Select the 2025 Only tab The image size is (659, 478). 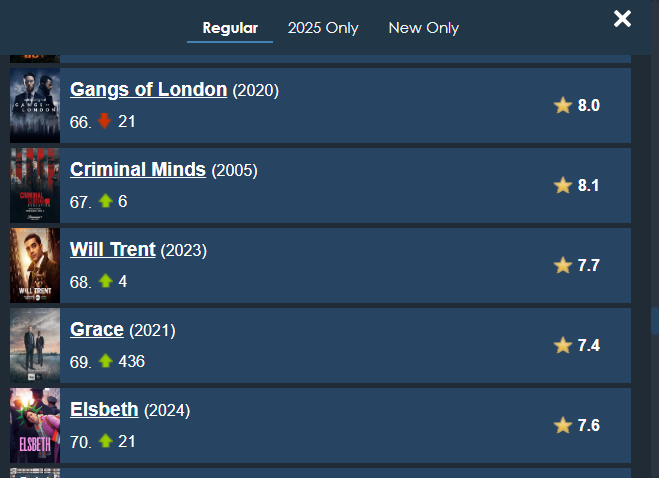pyautogui.click(x=323, y=28)
